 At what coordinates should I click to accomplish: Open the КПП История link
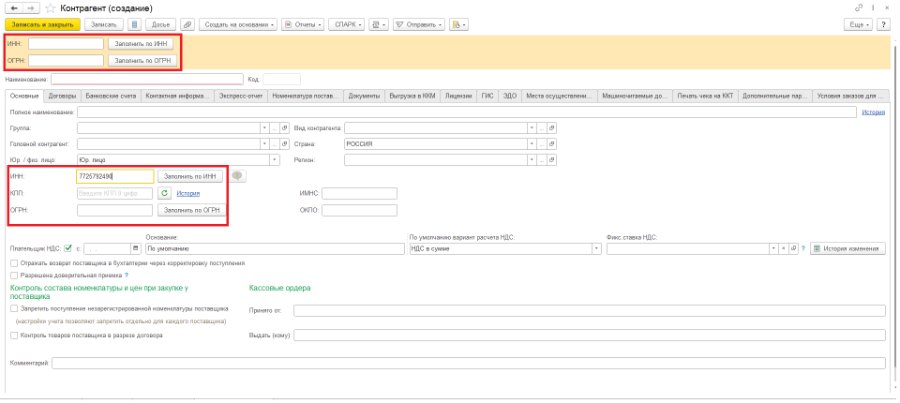pos(188,193)
